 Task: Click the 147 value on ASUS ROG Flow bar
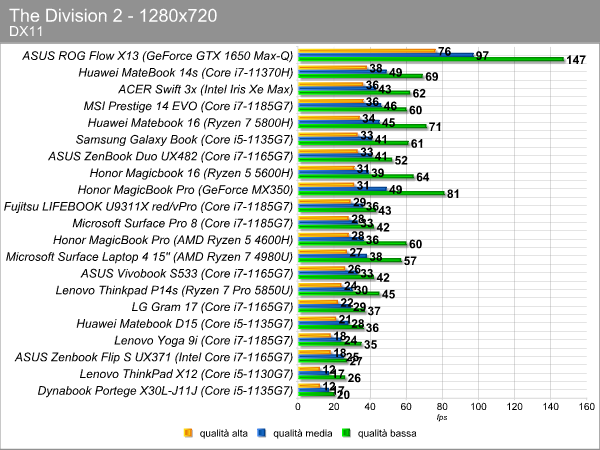point(576,60)
